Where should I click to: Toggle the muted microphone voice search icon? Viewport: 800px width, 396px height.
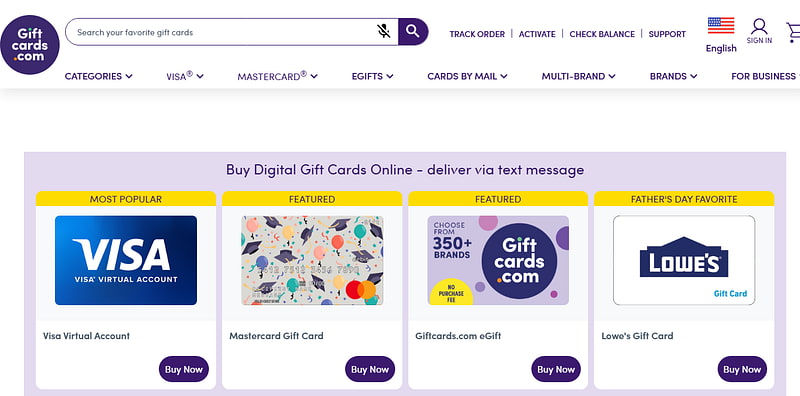(384, 32)
